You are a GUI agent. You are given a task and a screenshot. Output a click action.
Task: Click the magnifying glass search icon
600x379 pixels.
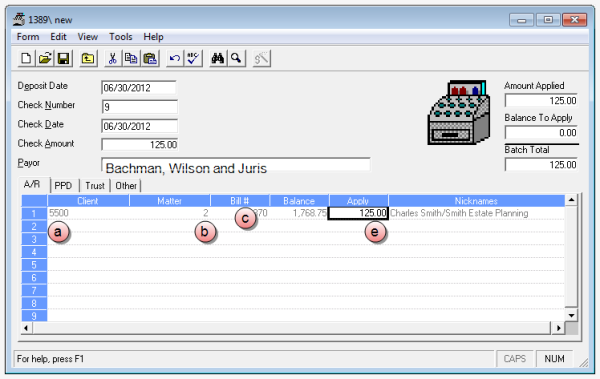point(236,59)
